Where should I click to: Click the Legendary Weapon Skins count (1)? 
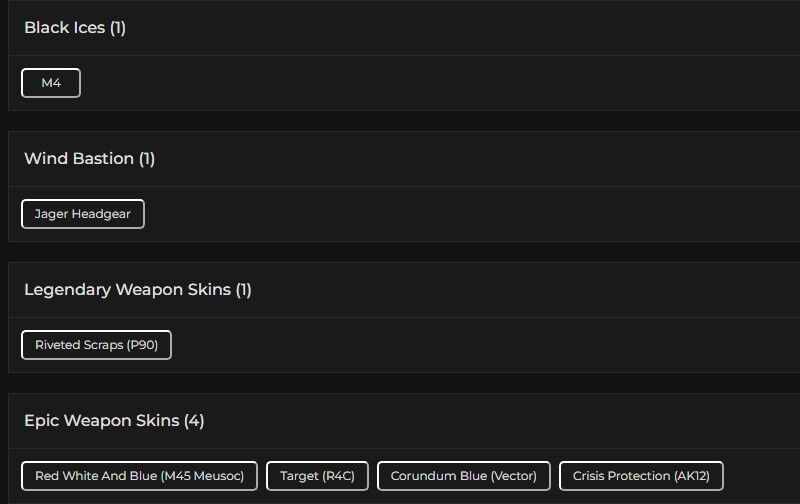(x=244, y=290)
